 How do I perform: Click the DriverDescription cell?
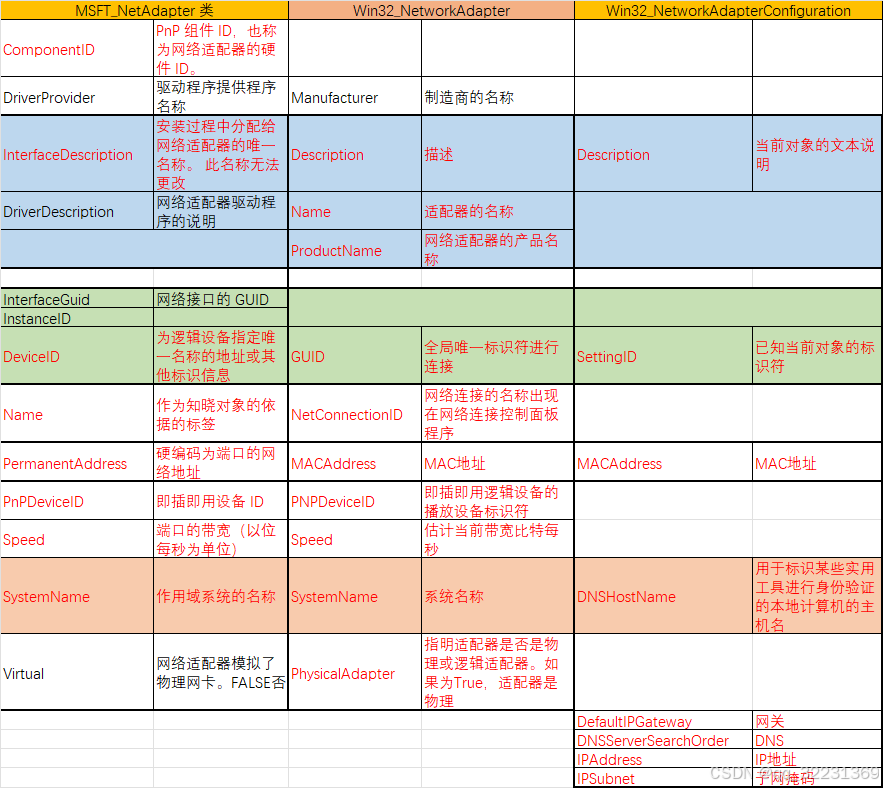pos(77,211)
